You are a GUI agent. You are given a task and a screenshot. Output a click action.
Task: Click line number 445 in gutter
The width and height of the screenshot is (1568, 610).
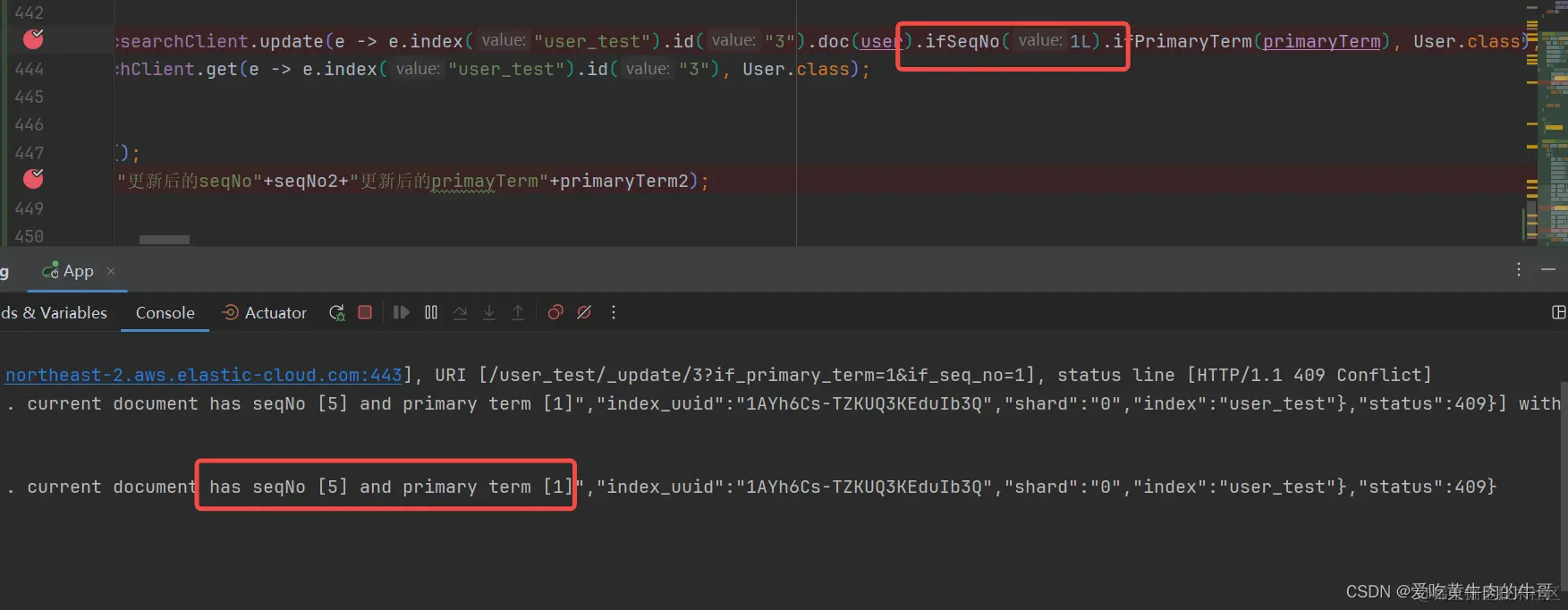[29, 97]
